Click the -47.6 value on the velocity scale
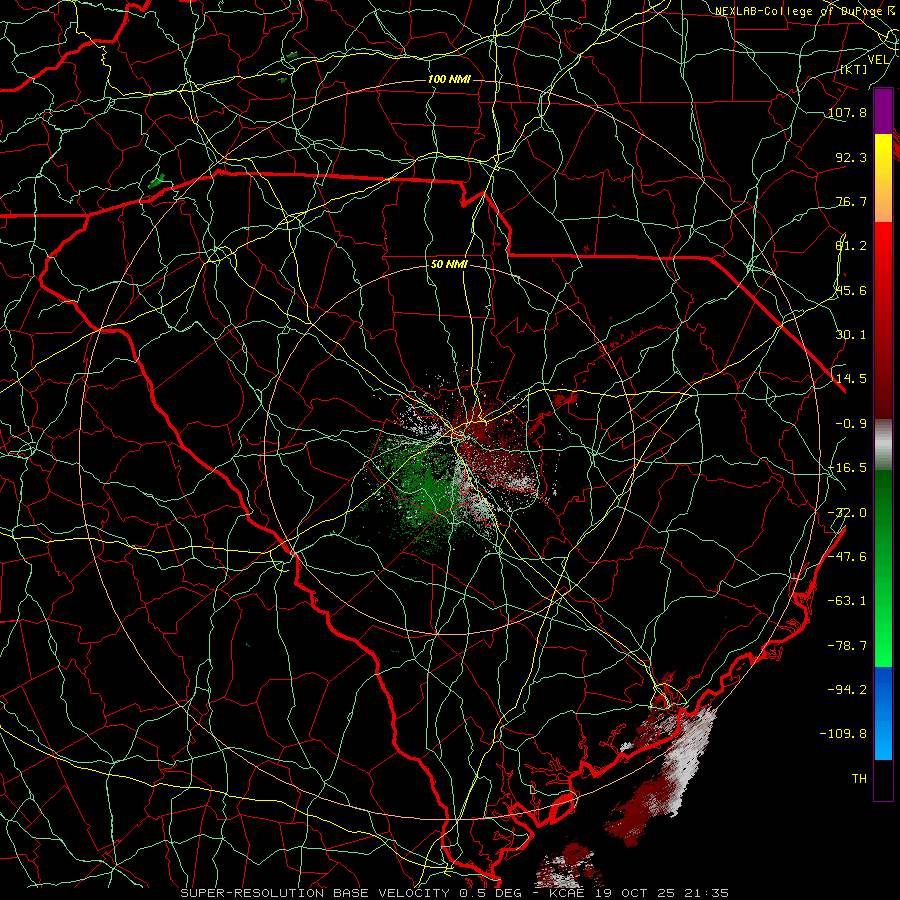 pos(847,557)
